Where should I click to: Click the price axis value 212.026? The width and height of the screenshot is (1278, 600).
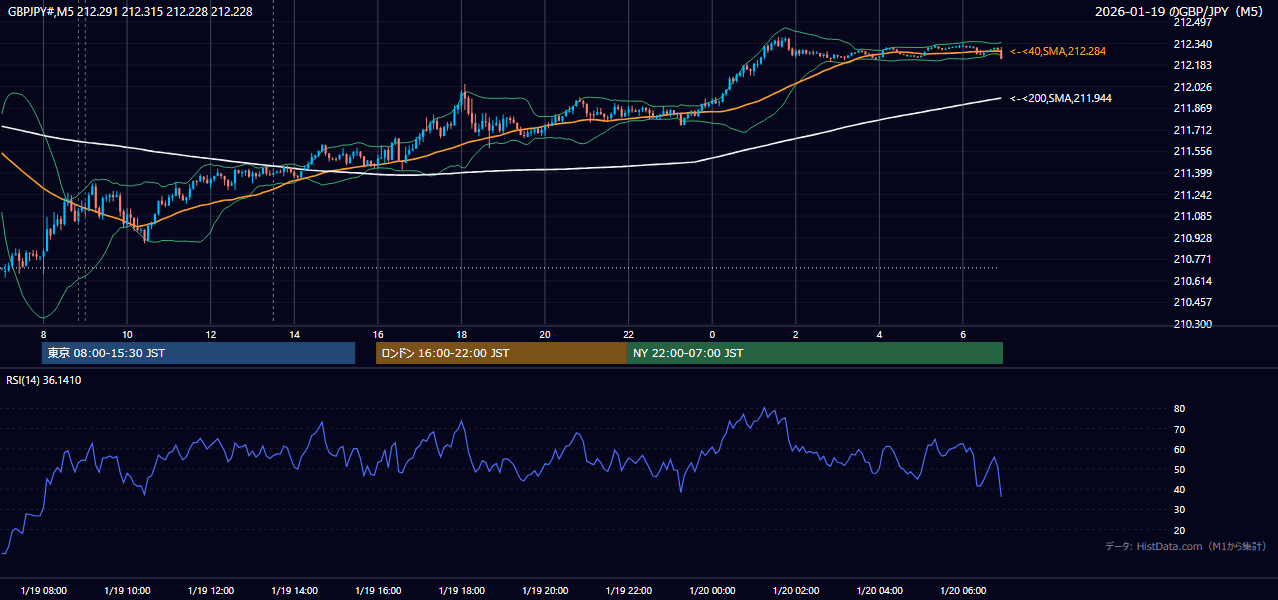point(1192,87)
